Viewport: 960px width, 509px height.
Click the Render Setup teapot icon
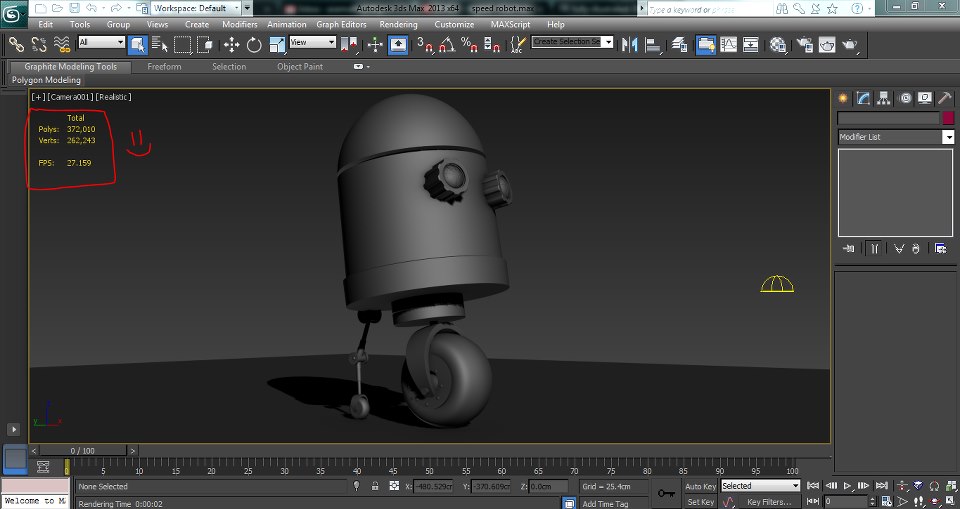pyautogui.click(x=803, y=44)
